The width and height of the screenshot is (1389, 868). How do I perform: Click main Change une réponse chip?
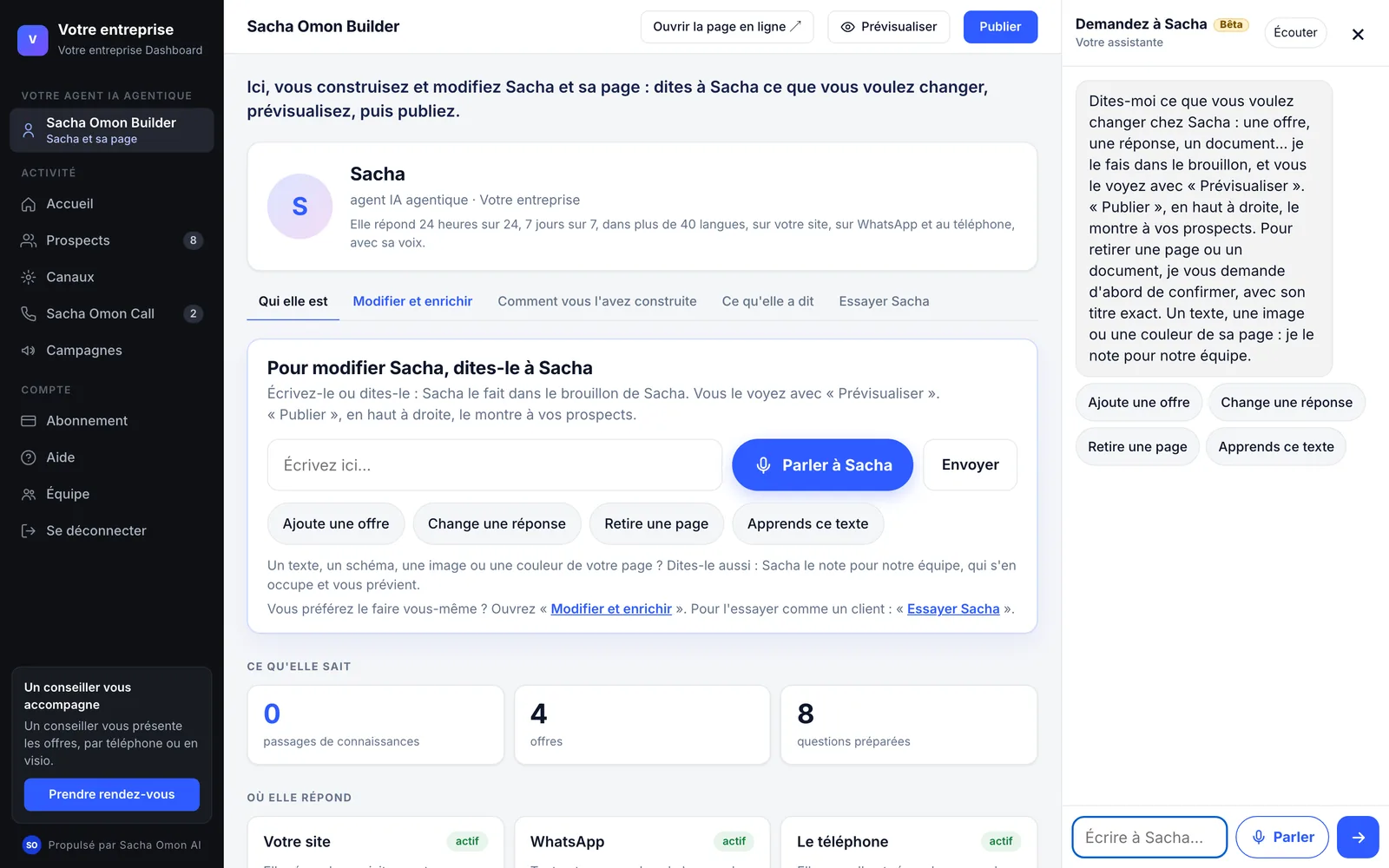click(497, 523)
